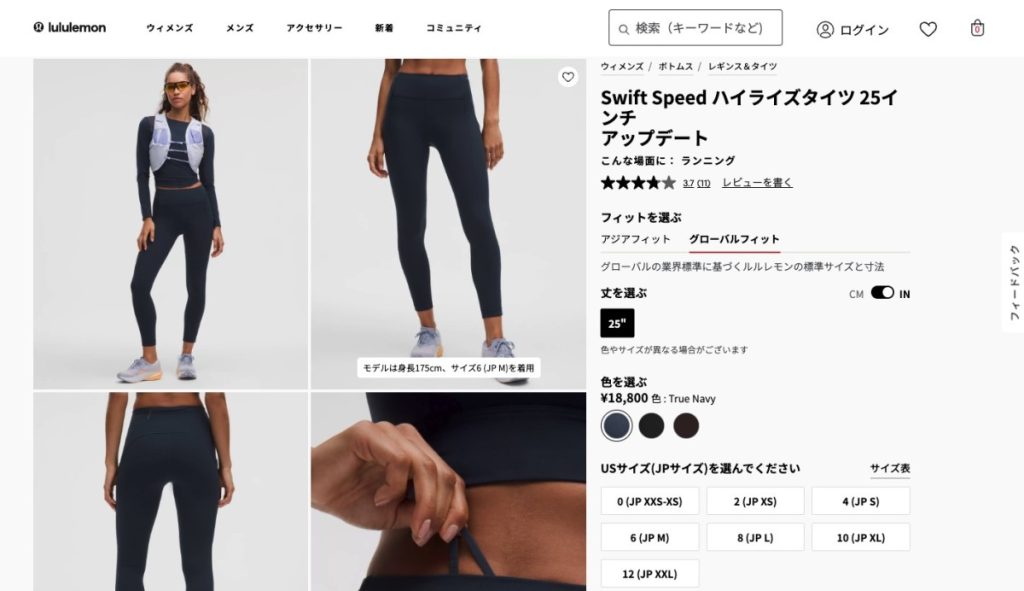Select the black color swatch
This screenshot has width=1024, height=591.
click(651, 426)
